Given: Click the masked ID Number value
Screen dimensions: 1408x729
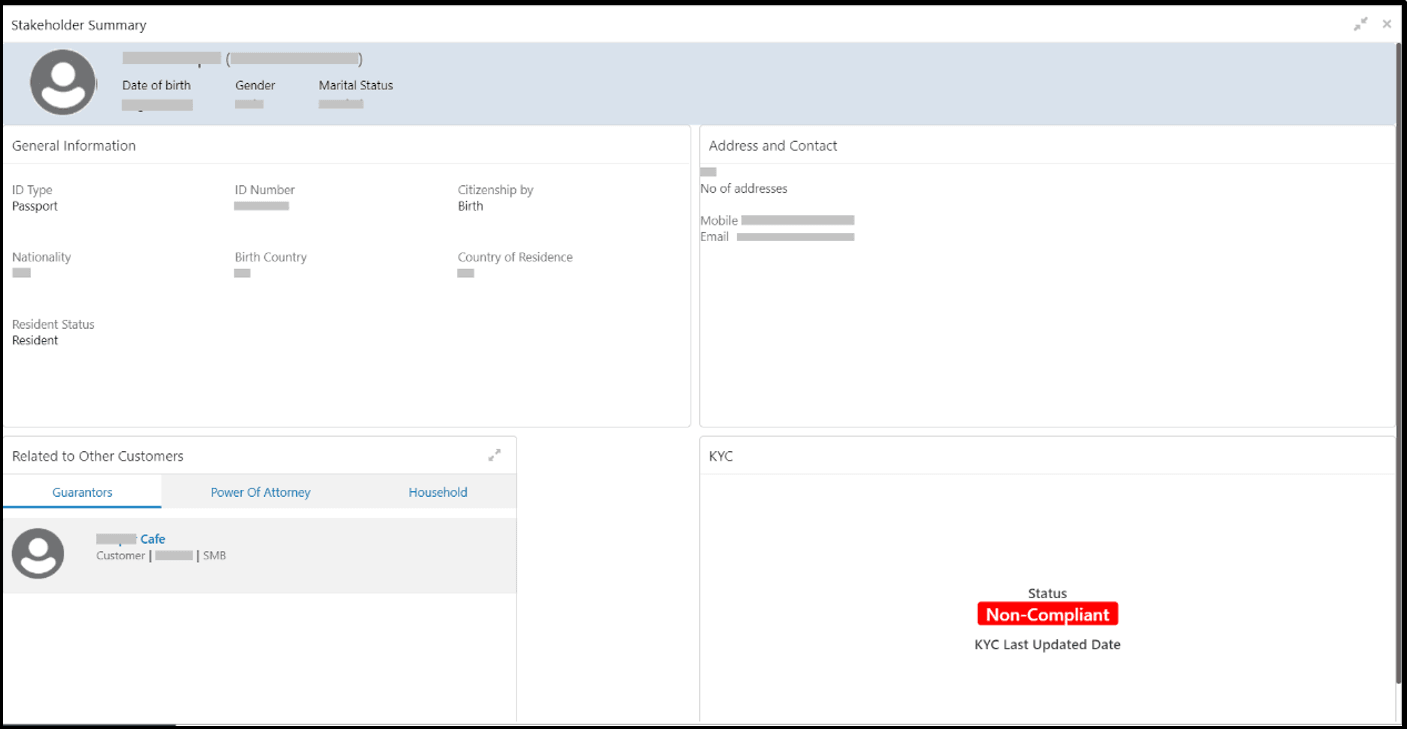Looking at the screenshot, I should 261,206.
